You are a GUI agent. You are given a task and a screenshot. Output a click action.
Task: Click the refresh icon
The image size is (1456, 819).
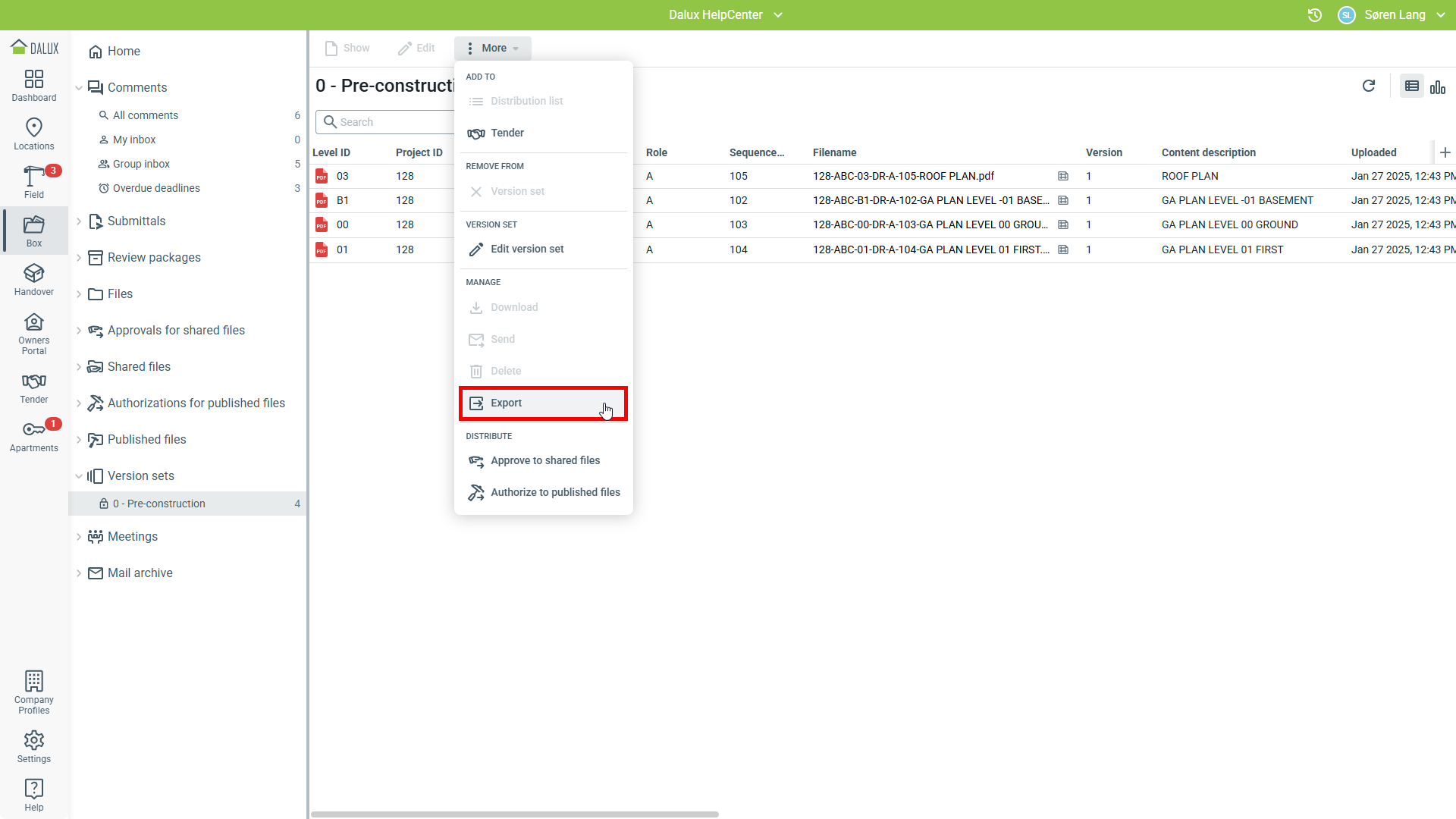click(x=1369, y=86)
